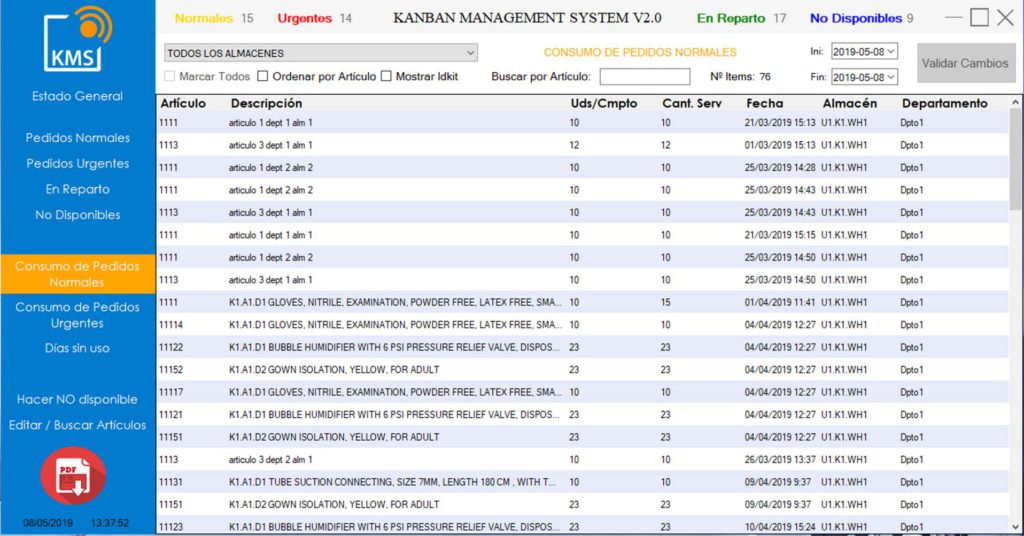Click Hacer NO disponible
Viewport: 1024px width, 536px height.
click(x=77, y=400)
